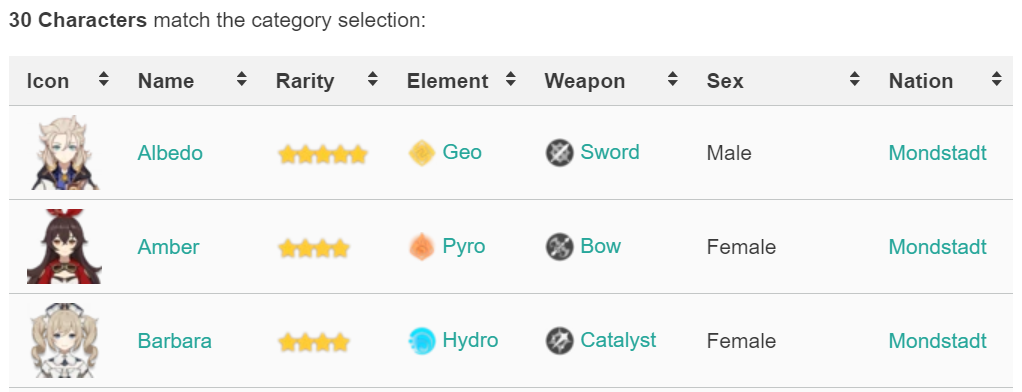Viewport: 1022px width, 392px height.
Task: Sort table by the Nation column
Action: click(945, 81)
